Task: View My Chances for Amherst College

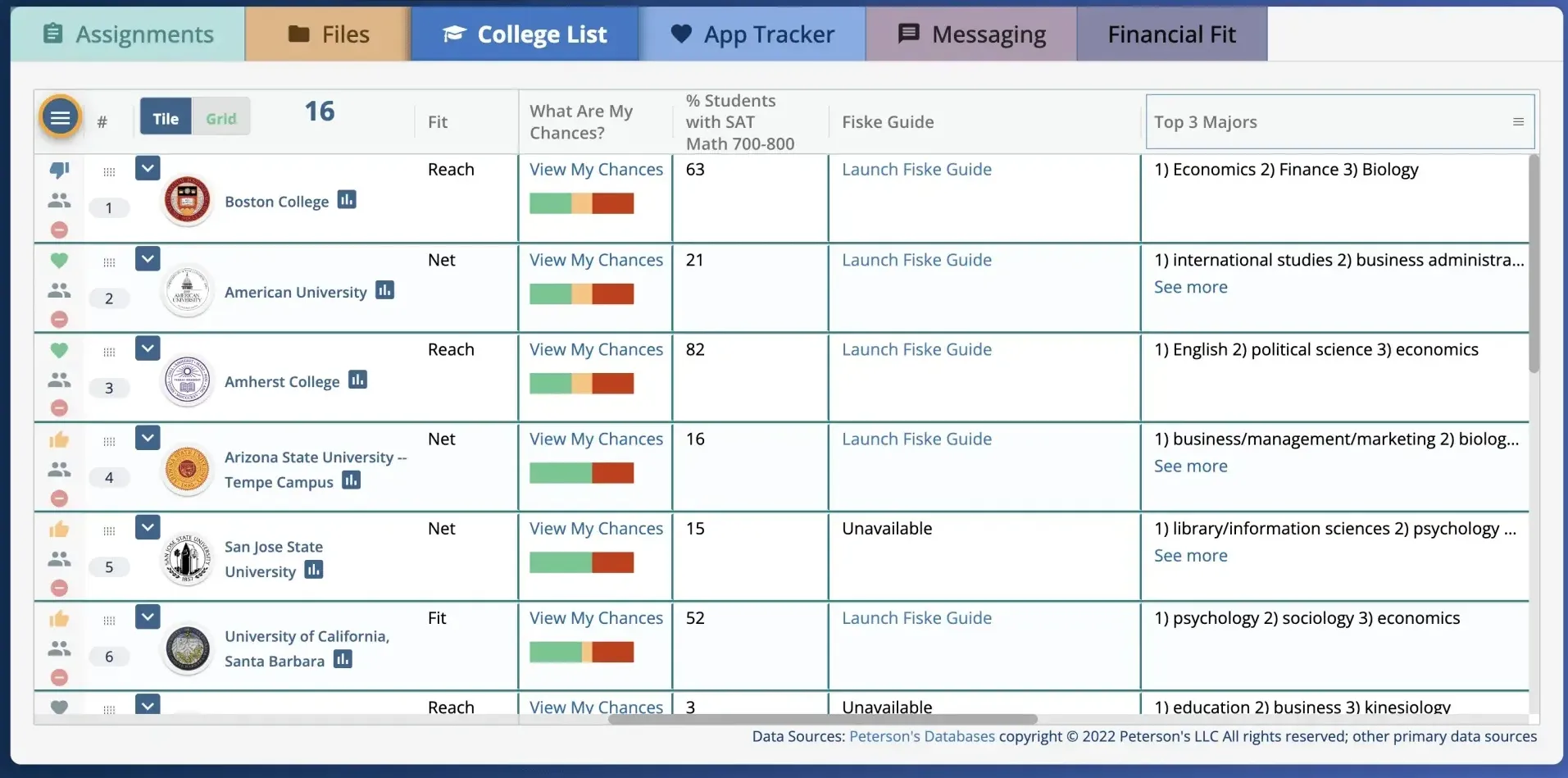Action: 596,349
